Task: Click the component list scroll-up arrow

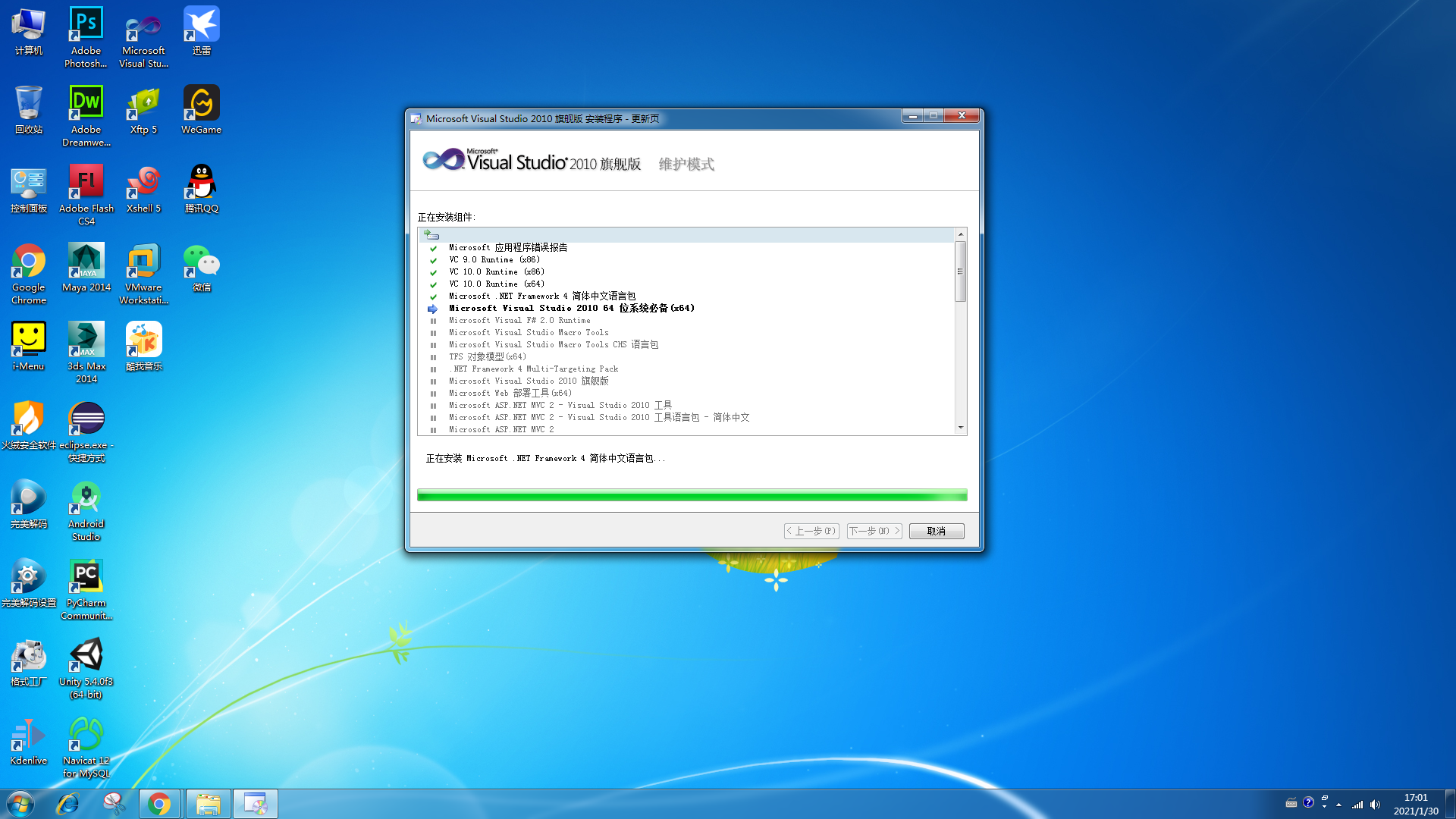Action: [960, 234]
